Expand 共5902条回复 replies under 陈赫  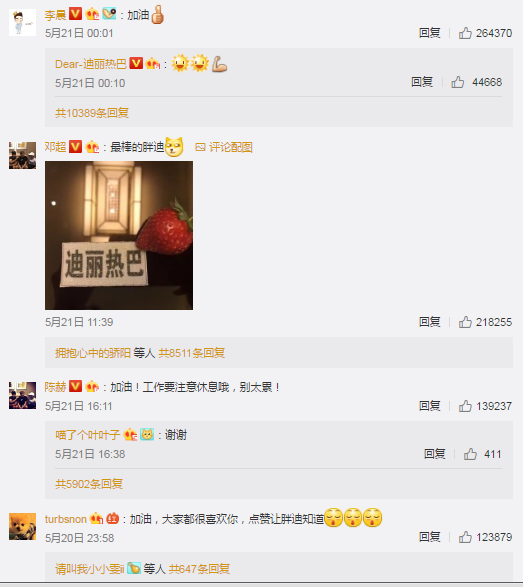pyautogui.click(x=89, y=484)
